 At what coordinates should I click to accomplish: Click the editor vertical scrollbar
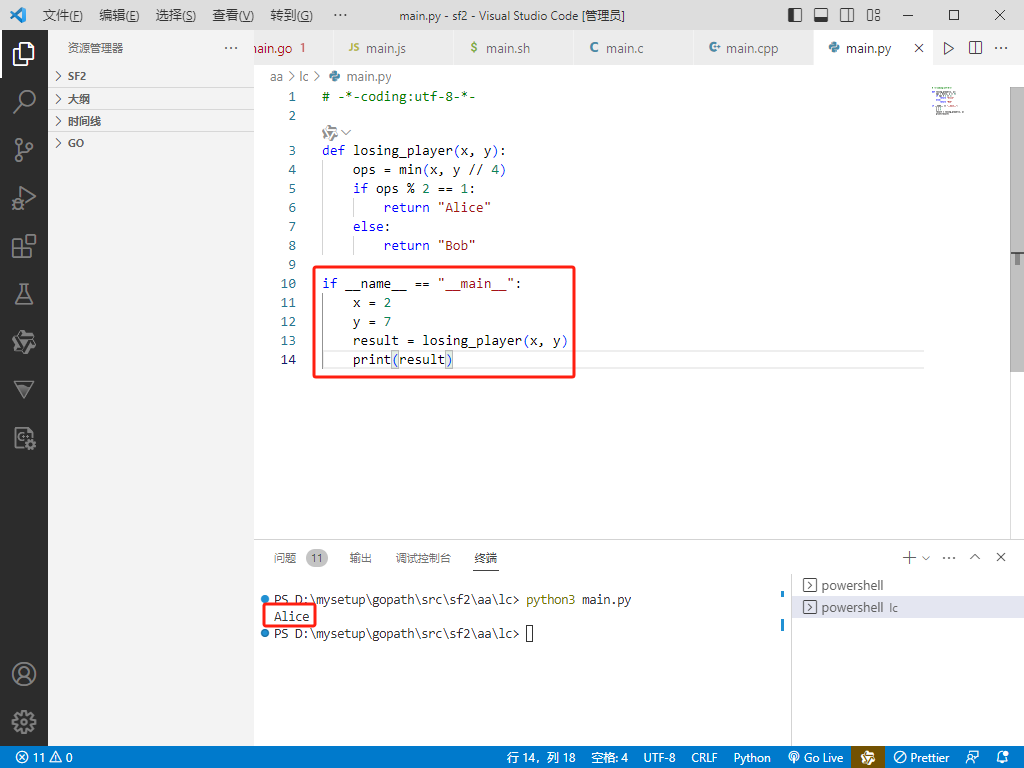1017,229
